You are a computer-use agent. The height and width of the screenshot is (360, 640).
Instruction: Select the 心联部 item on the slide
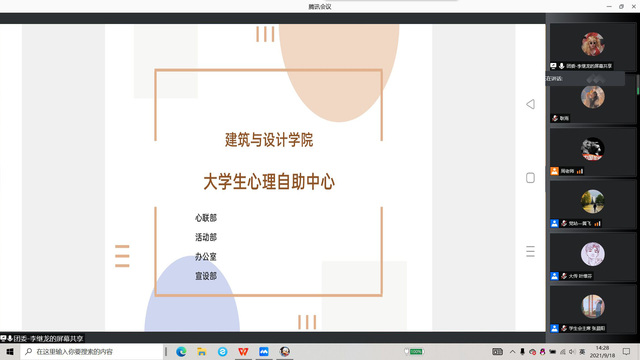tap(206, 218)
